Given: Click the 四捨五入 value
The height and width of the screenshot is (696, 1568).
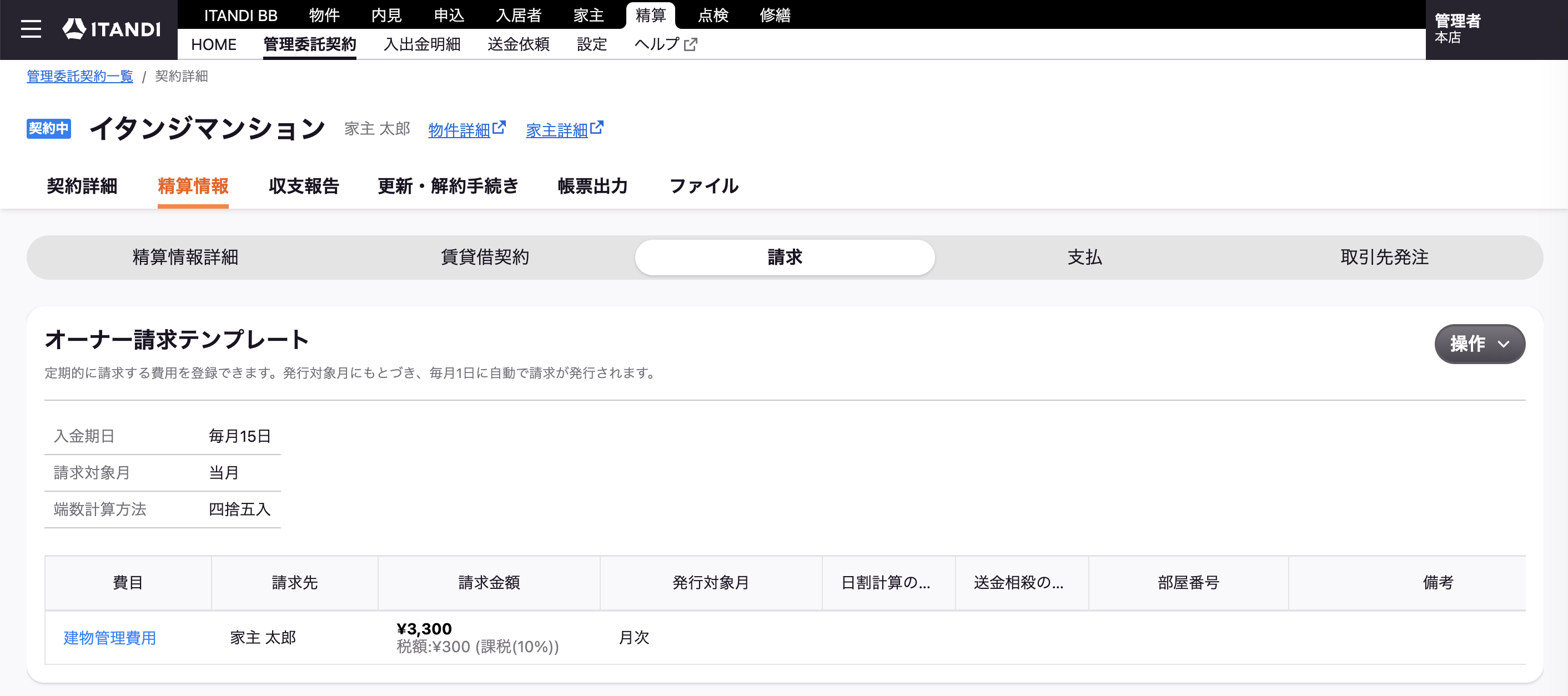Looking at the screenshot, I should (240, 509).
